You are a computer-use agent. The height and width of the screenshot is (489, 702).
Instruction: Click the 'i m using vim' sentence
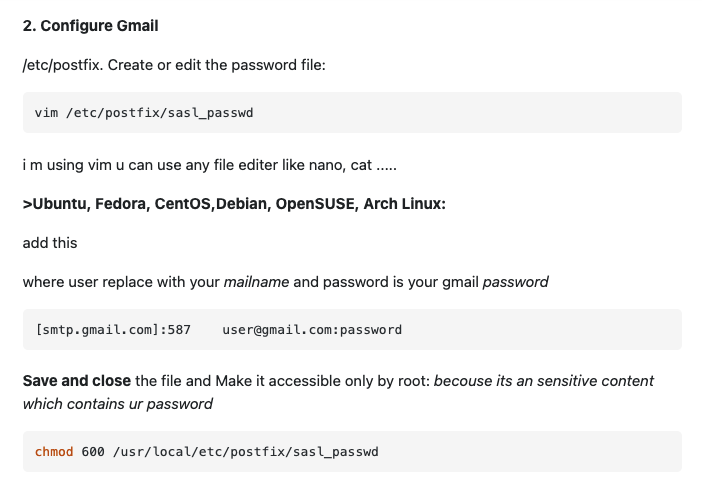[210, 165]
